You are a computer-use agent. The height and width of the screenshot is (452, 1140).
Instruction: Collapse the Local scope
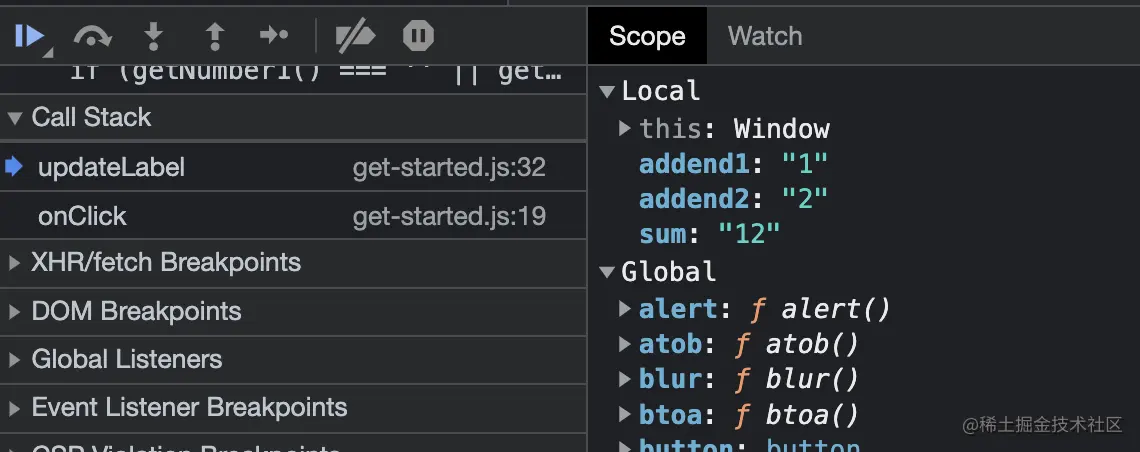pyautogui.click(x=607, y=91)
